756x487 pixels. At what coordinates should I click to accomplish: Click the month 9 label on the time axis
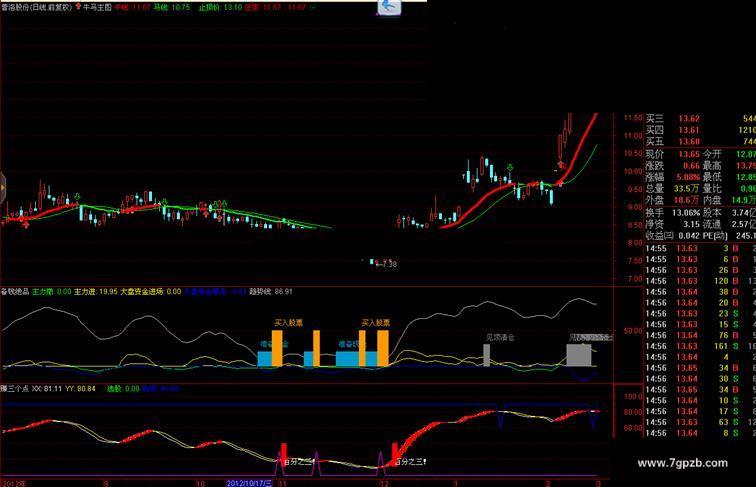[x=106, y=483]
